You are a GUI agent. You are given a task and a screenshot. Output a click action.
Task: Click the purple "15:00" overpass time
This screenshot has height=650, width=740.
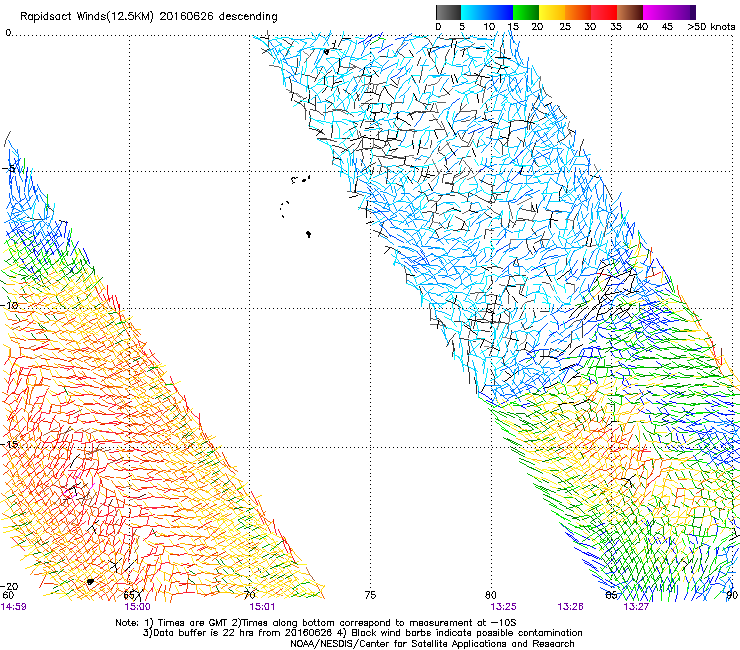(x=137, y=607)
